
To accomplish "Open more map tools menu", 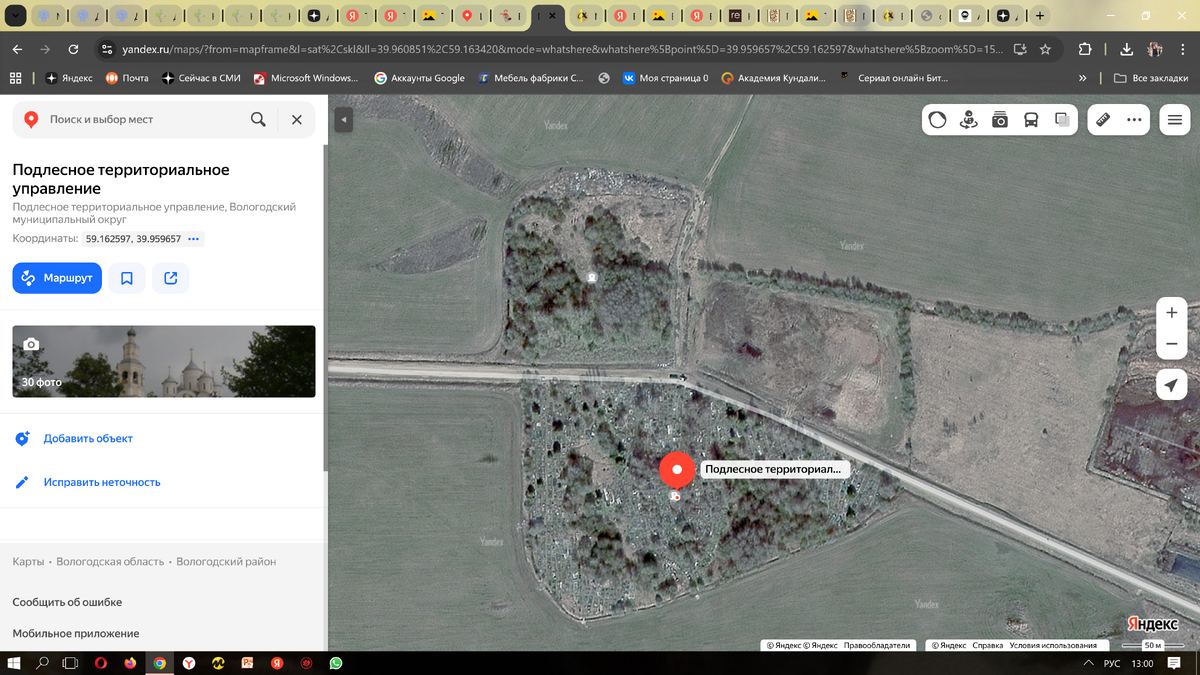I will tap(1134, 120).
